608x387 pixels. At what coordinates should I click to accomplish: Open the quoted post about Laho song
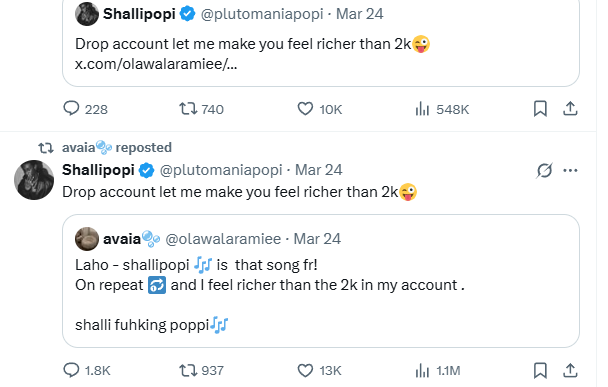(321, 281)
